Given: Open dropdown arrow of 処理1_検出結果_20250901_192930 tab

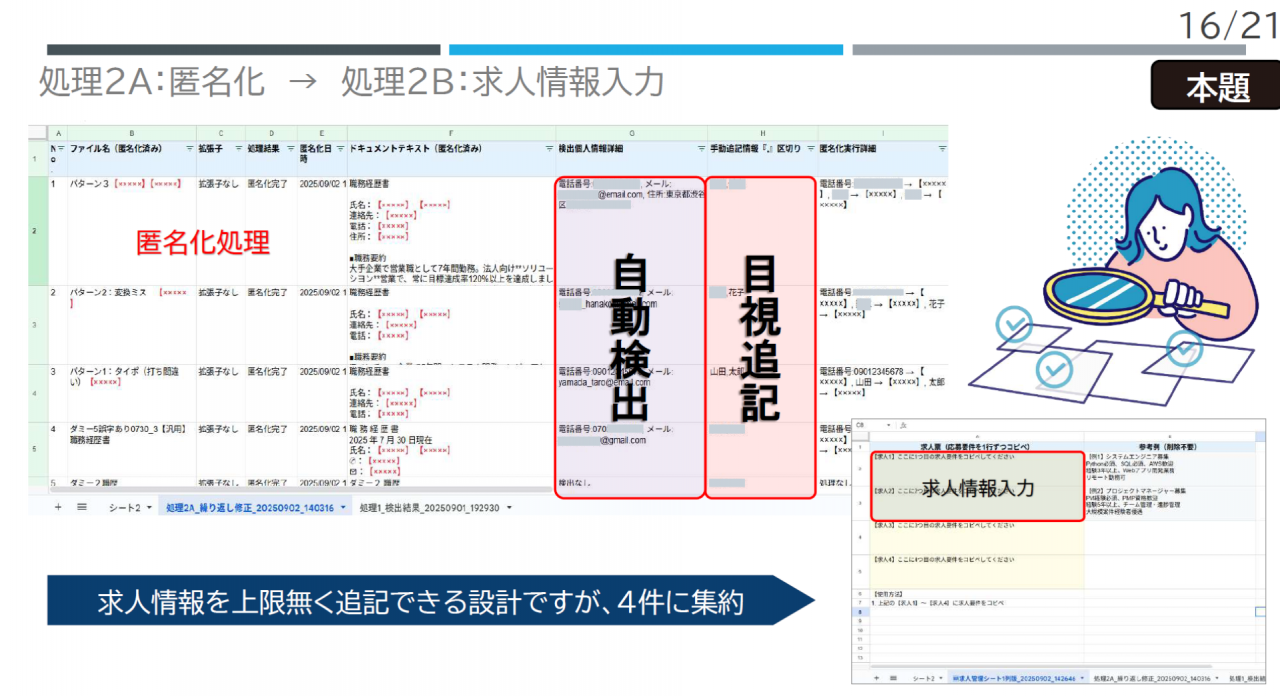Looking at the screenshot, I should tap(510, 508).
